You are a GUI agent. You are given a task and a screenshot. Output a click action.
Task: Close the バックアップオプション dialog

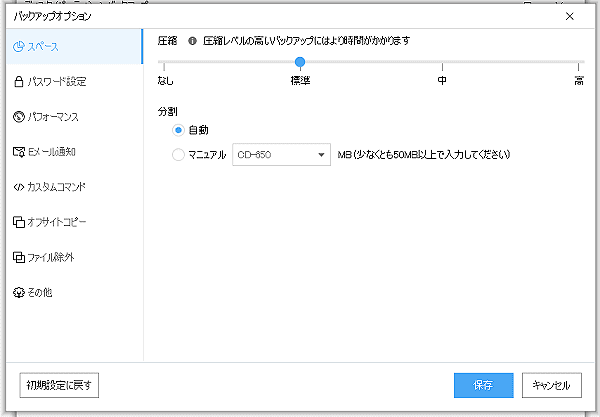point(570,16)
